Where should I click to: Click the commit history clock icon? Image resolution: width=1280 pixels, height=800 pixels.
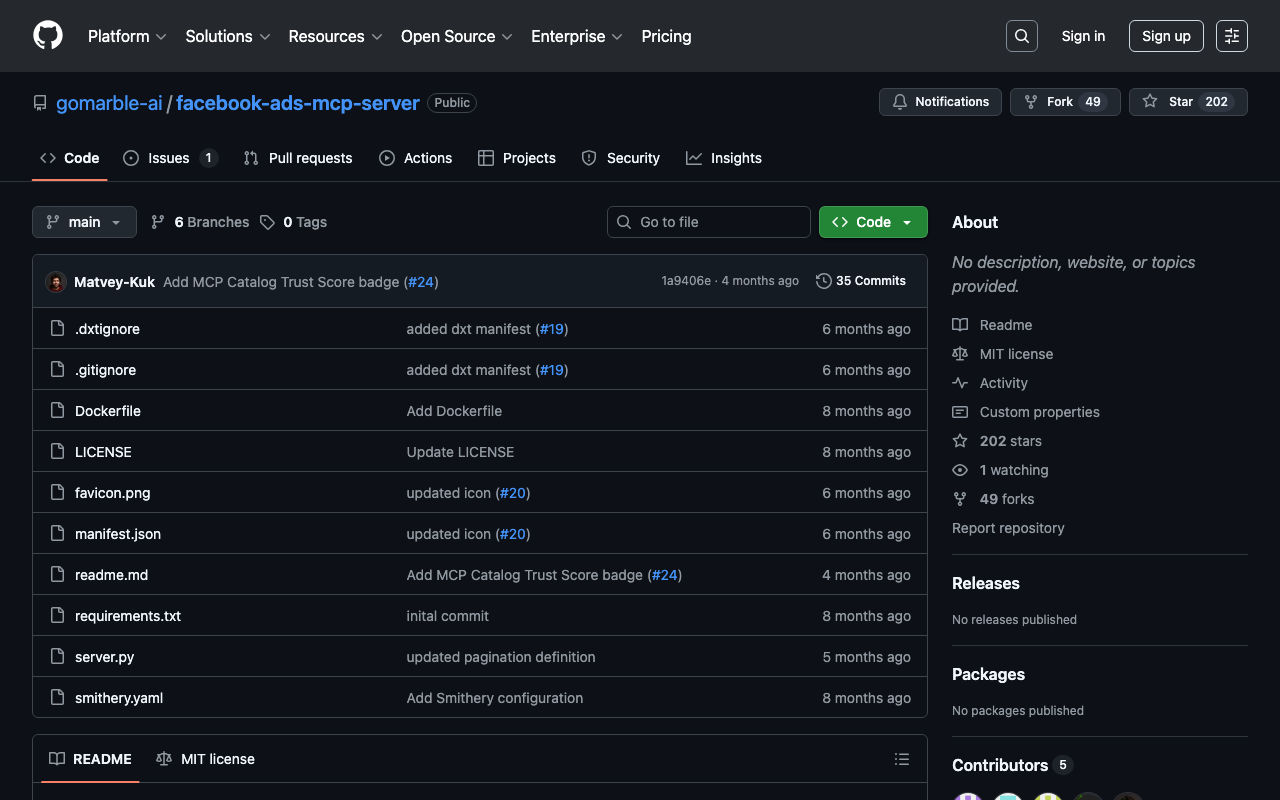pos(823,281)
